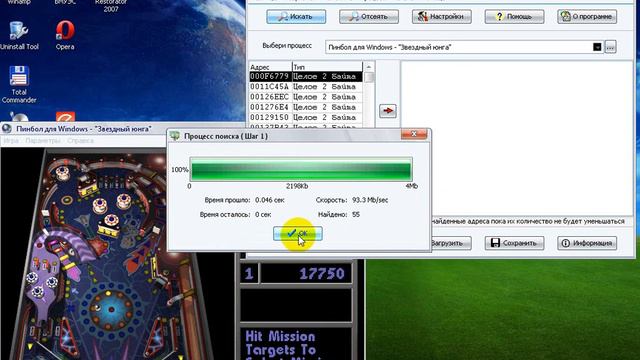Click the Искать search button
This screenshot has height=360, width=640.
(x=296, y=17)
